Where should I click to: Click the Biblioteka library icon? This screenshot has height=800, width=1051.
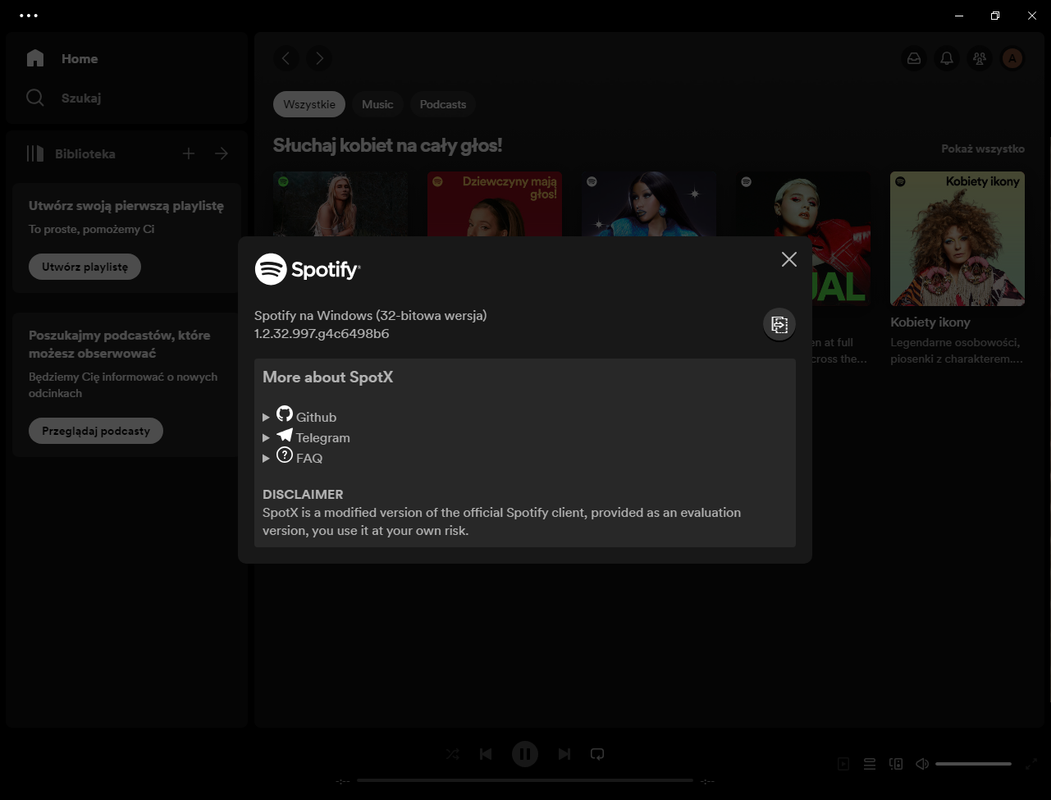[35, 153]
